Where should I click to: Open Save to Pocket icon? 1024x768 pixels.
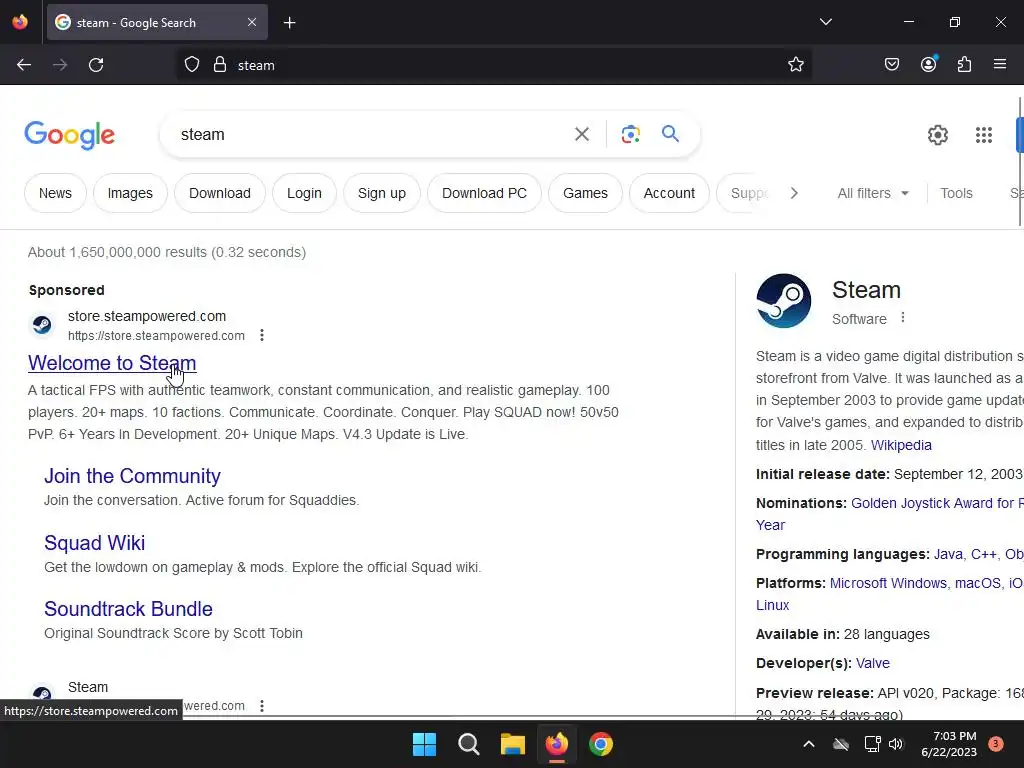pyautogui.click(x=891, y=64)
